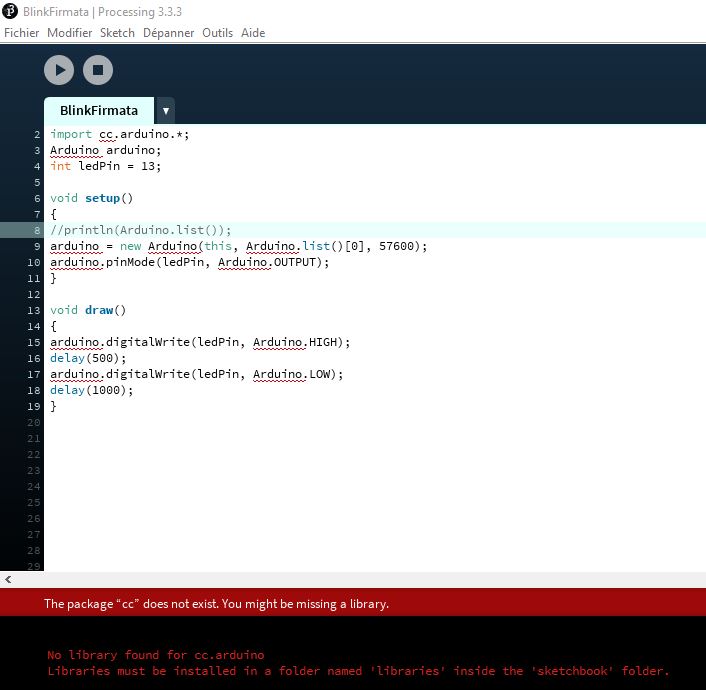Click the Processing logo in title bar
Image resolution: width=706 pixels, height=690 pixels.
(10, 11)
